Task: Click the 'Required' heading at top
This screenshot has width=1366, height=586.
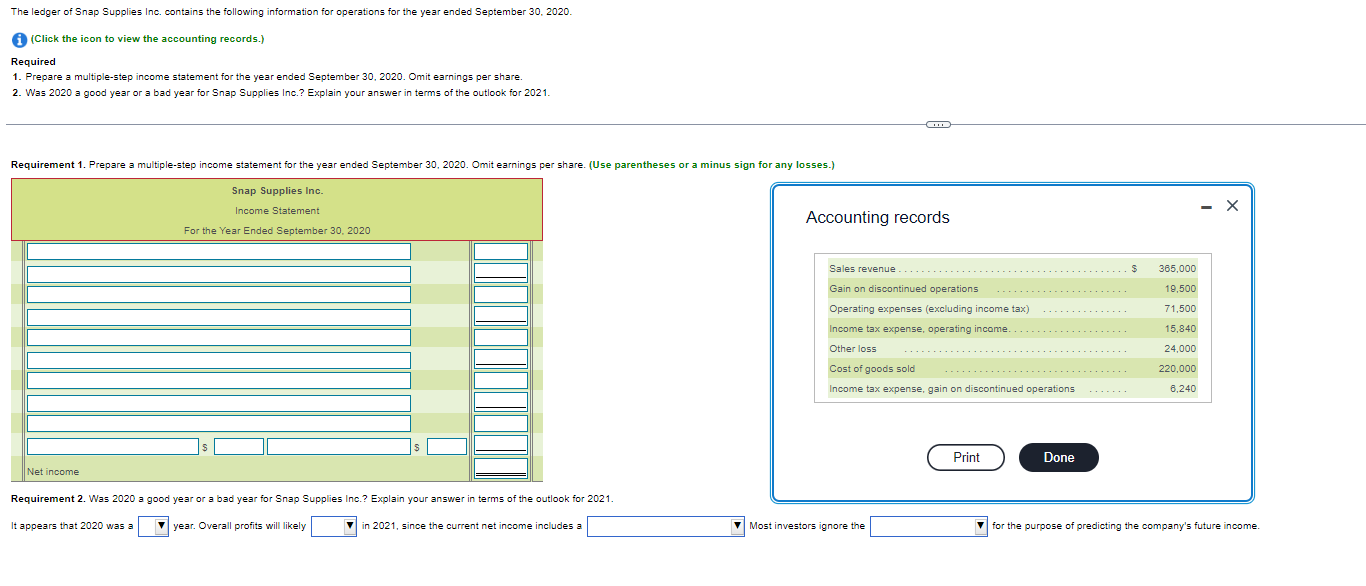Action: tap(33, 62)
